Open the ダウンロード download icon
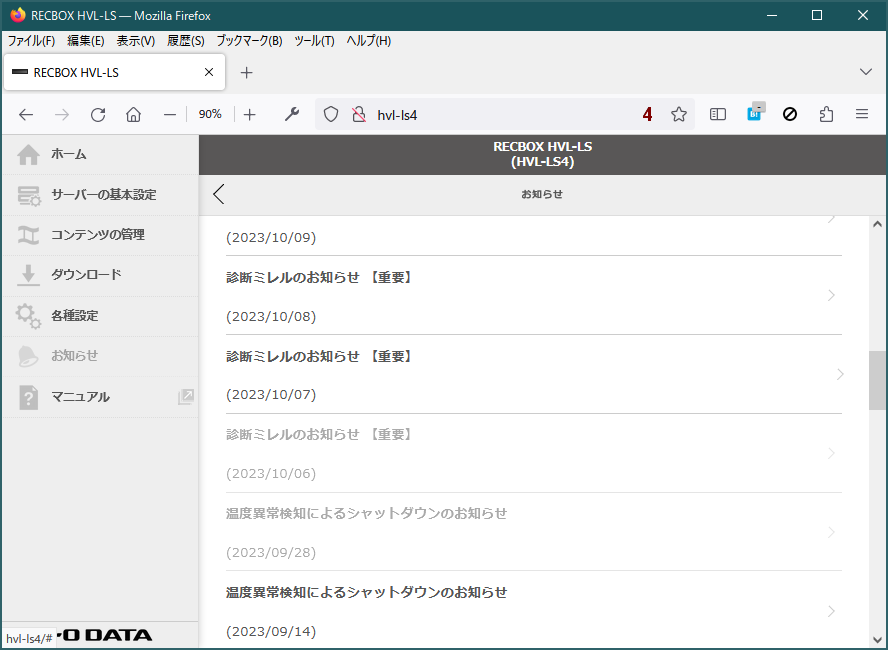Viewport: 888px width, 650px height. point(28,275)
